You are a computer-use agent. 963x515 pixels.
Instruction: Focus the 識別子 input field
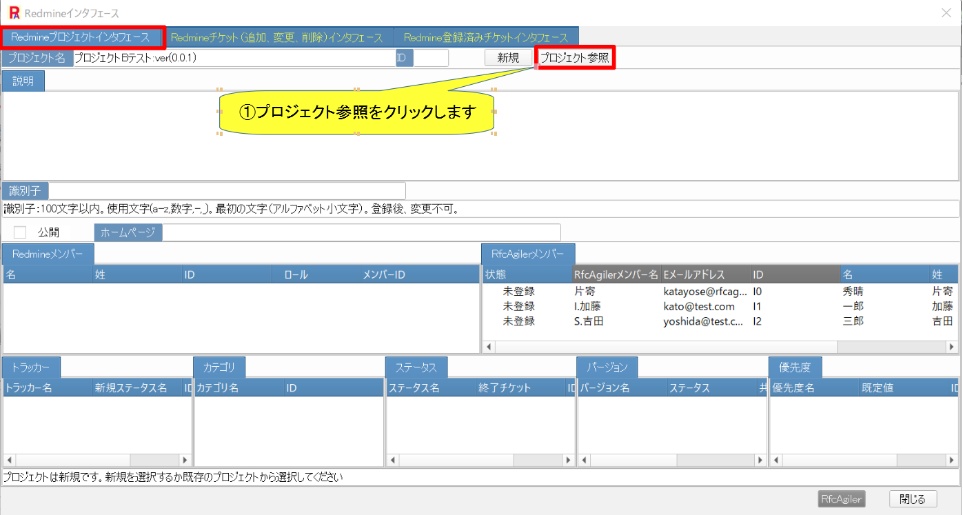tap(227, 191)
